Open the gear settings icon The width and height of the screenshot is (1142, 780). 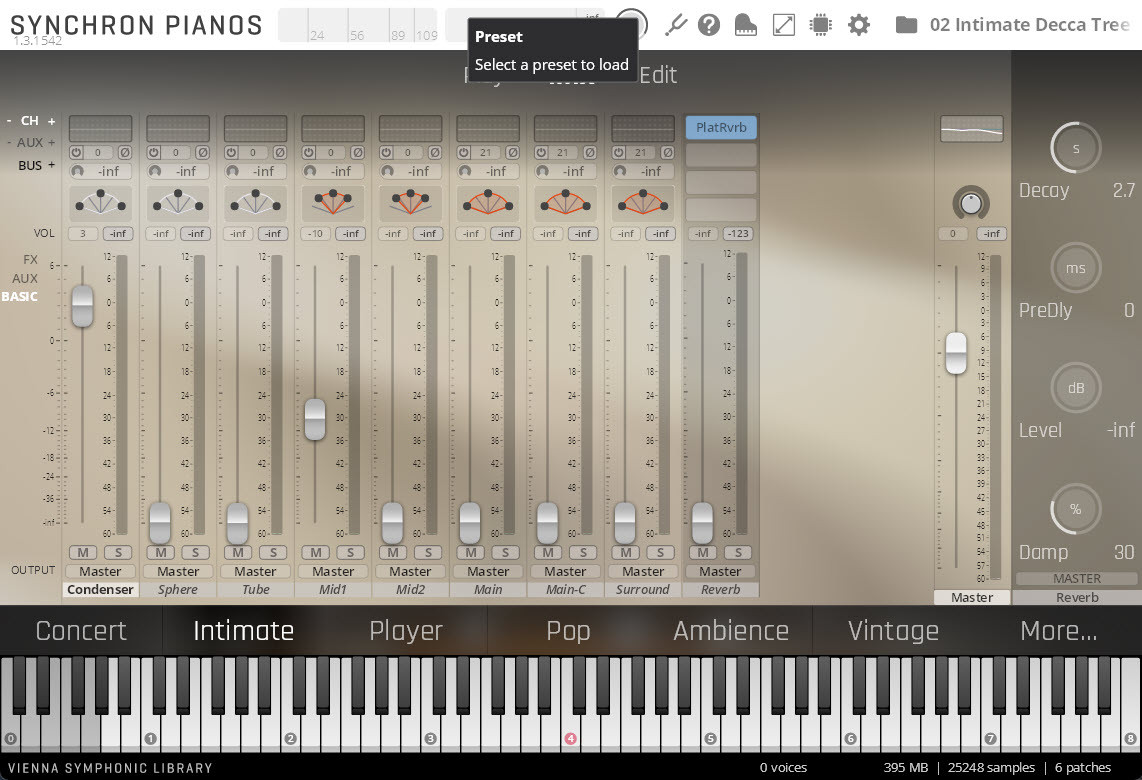pos(859,25)
